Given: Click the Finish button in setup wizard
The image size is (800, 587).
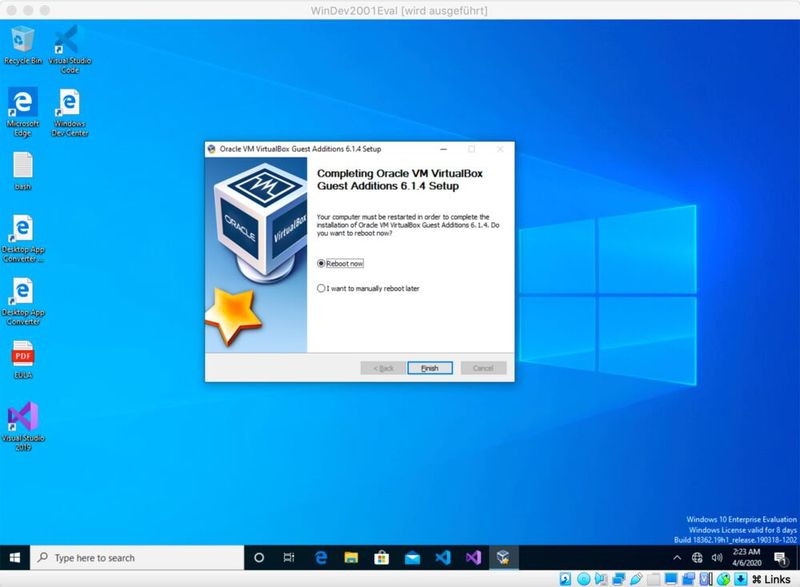Looking at the screenshot, I should pyautogui.click(x=430, y=368).
